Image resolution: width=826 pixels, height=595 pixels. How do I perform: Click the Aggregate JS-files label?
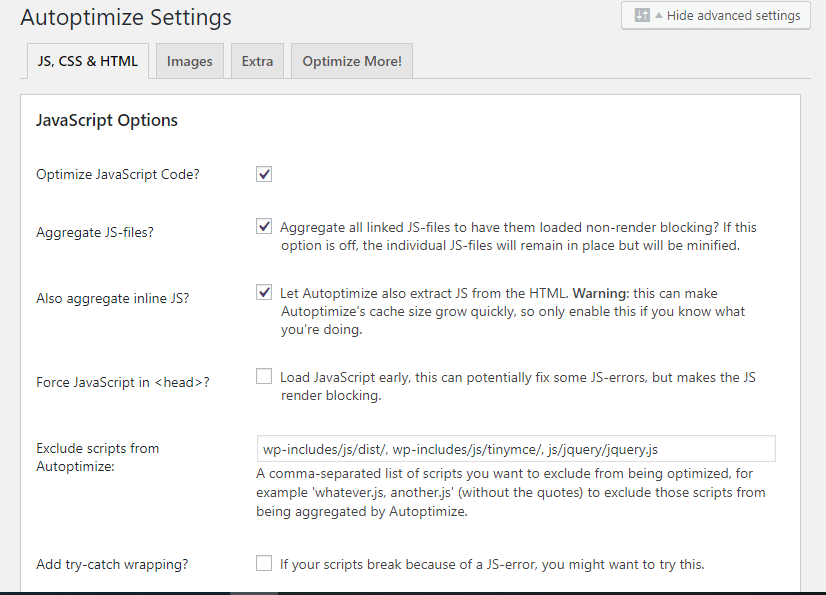point(96,232)
